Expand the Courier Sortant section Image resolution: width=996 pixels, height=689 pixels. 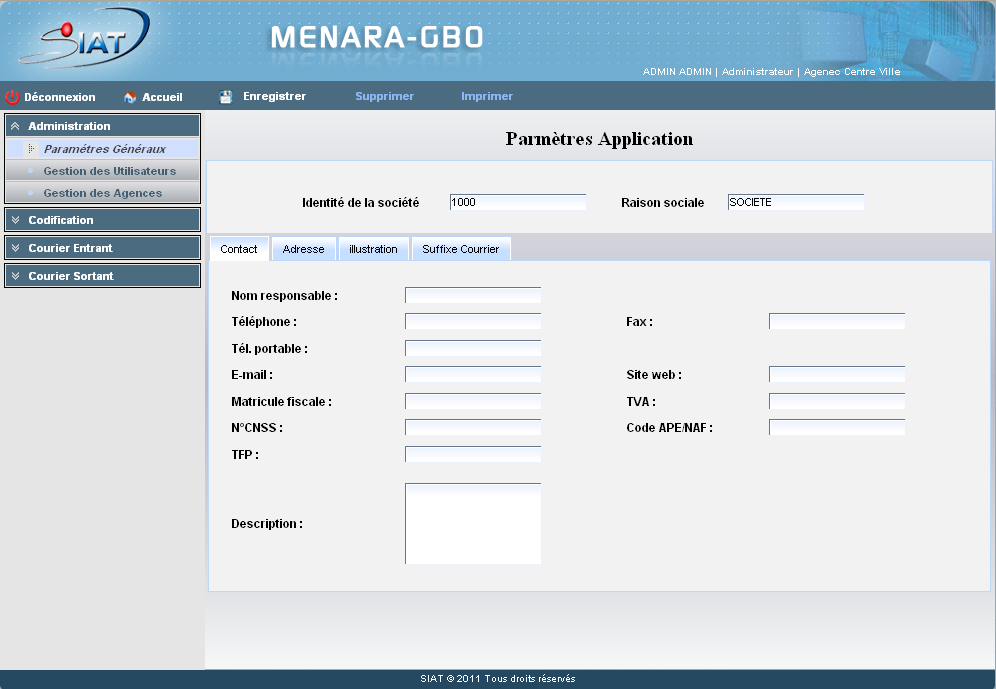[x=102, y=276]
